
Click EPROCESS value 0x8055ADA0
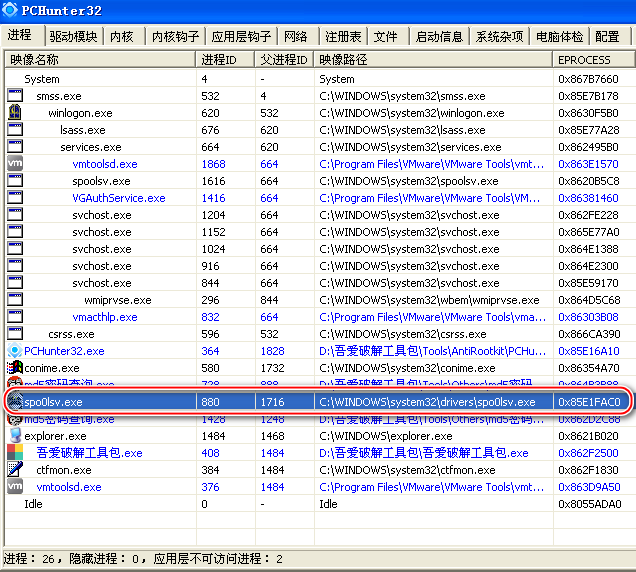[590, 504]
